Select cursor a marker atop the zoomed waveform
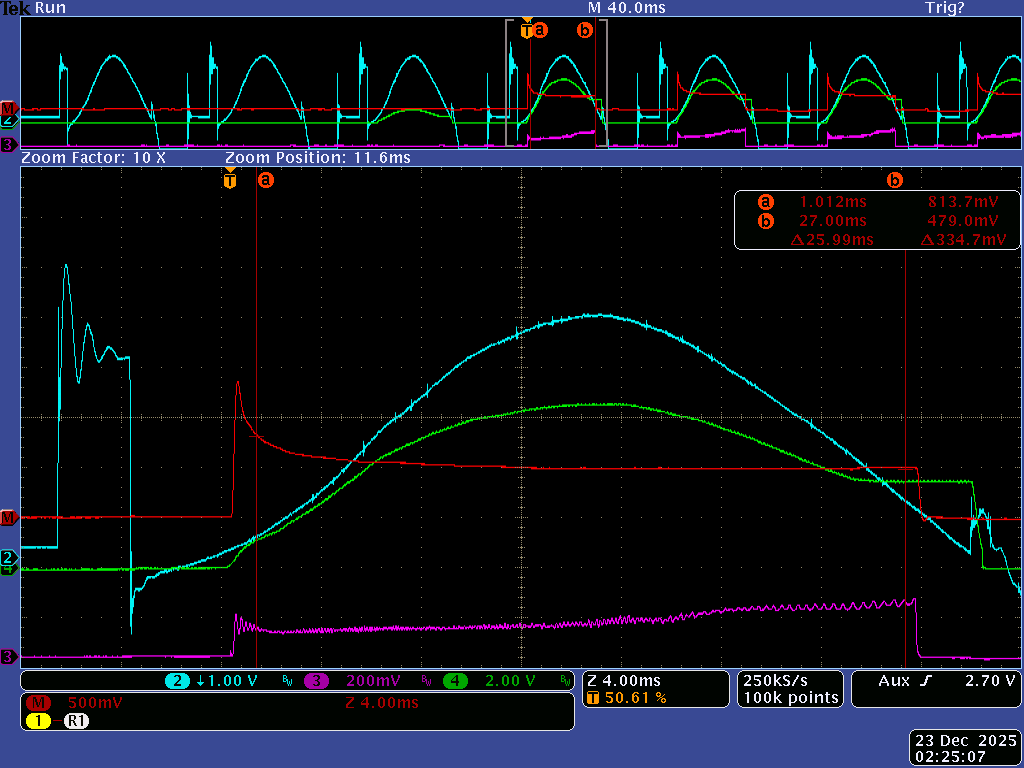The image size is (1024, 768). (x=266, y=181)
